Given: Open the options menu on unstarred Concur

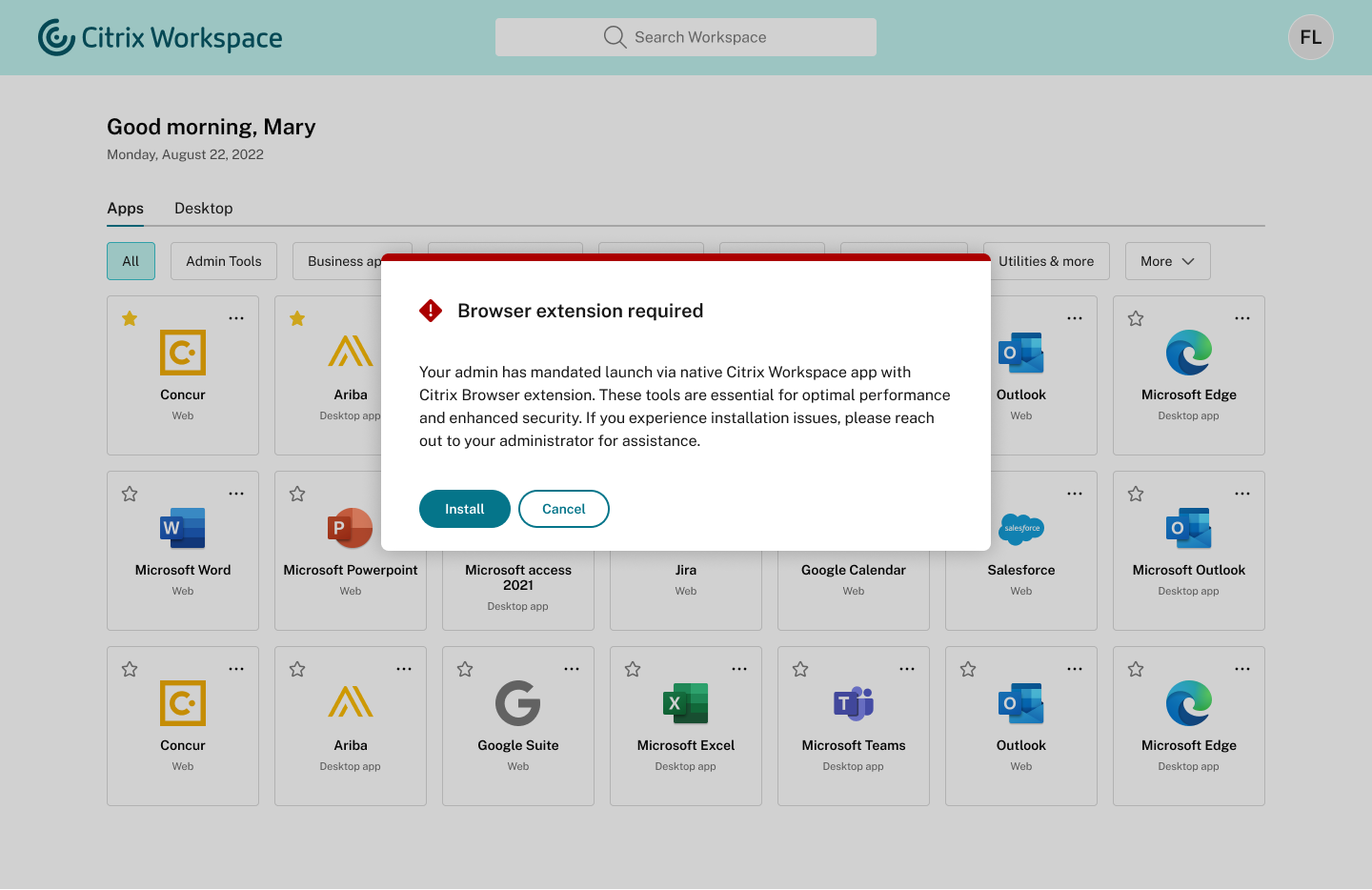Looking at the screenshot, I should pyautogui.click(x=236, y=669).
